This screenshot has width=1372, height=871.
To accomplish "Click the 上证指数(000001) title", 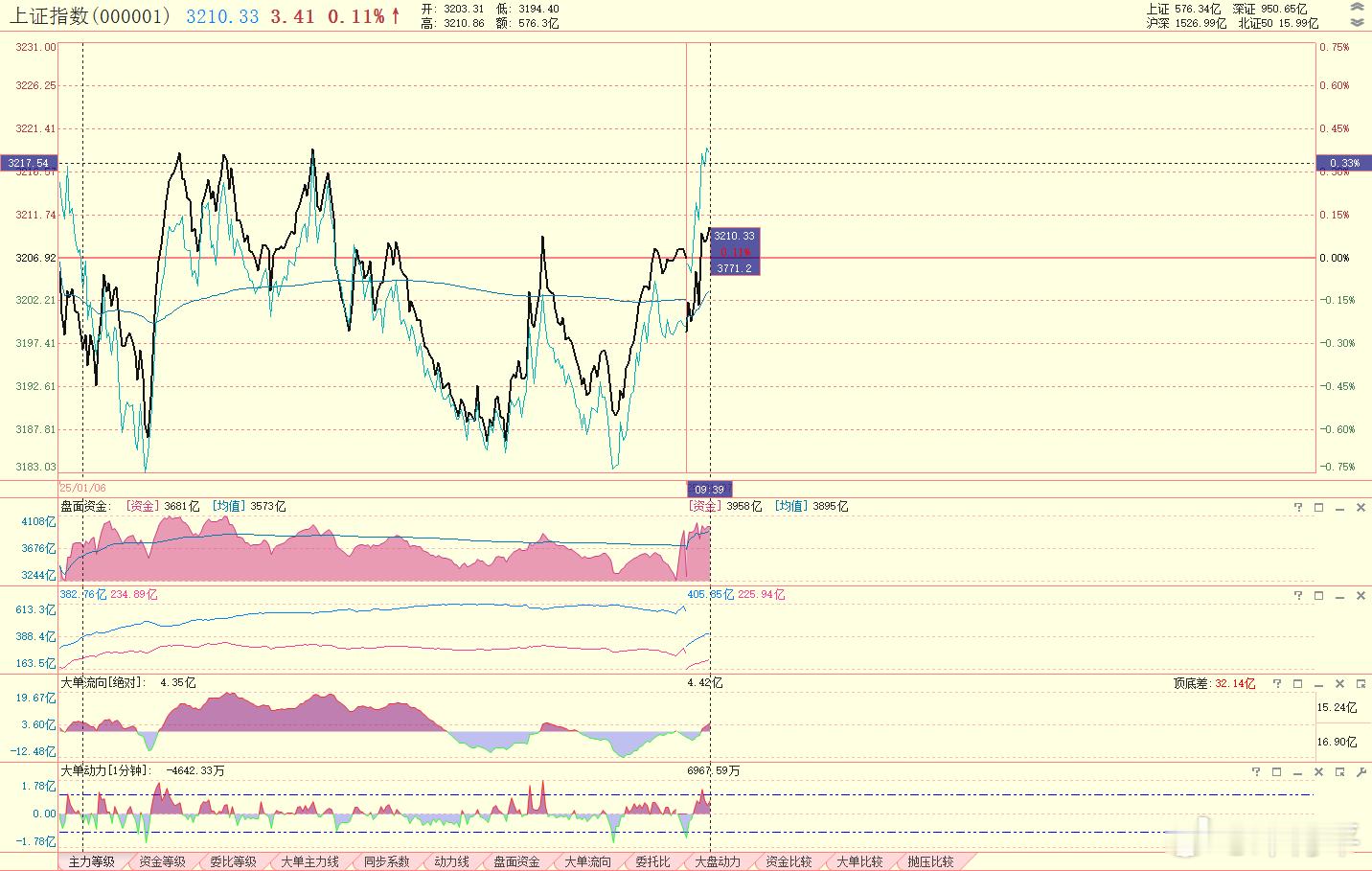I will point(89,16).
